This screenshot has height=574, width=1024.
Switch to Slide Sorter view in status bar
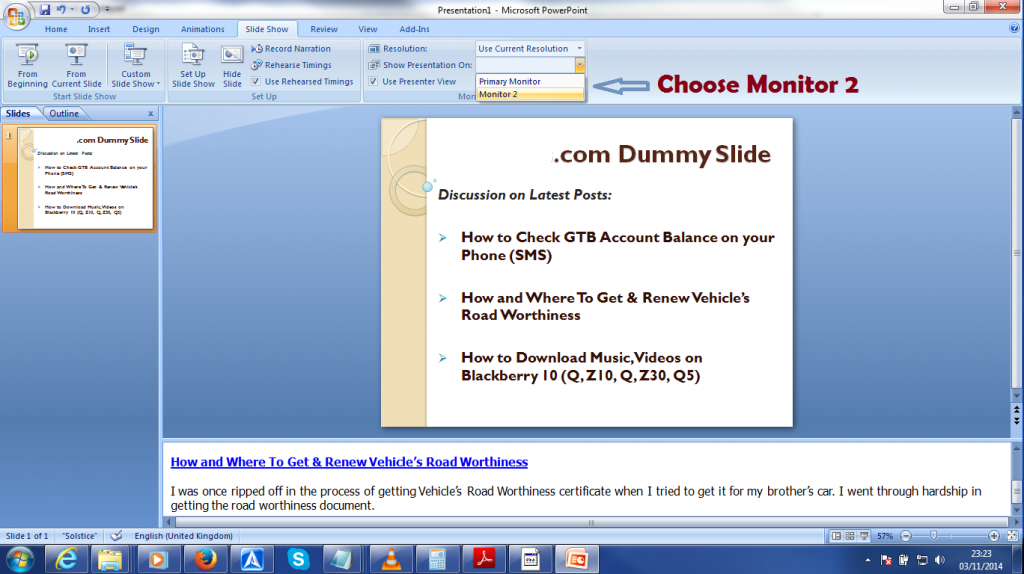click(850, 536)
